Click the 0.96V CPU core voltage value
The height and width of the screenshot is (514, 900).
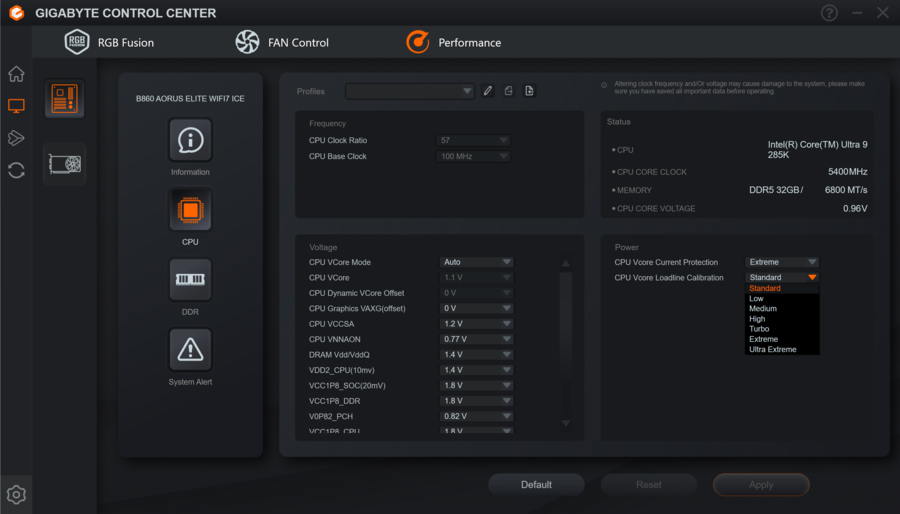855,209
